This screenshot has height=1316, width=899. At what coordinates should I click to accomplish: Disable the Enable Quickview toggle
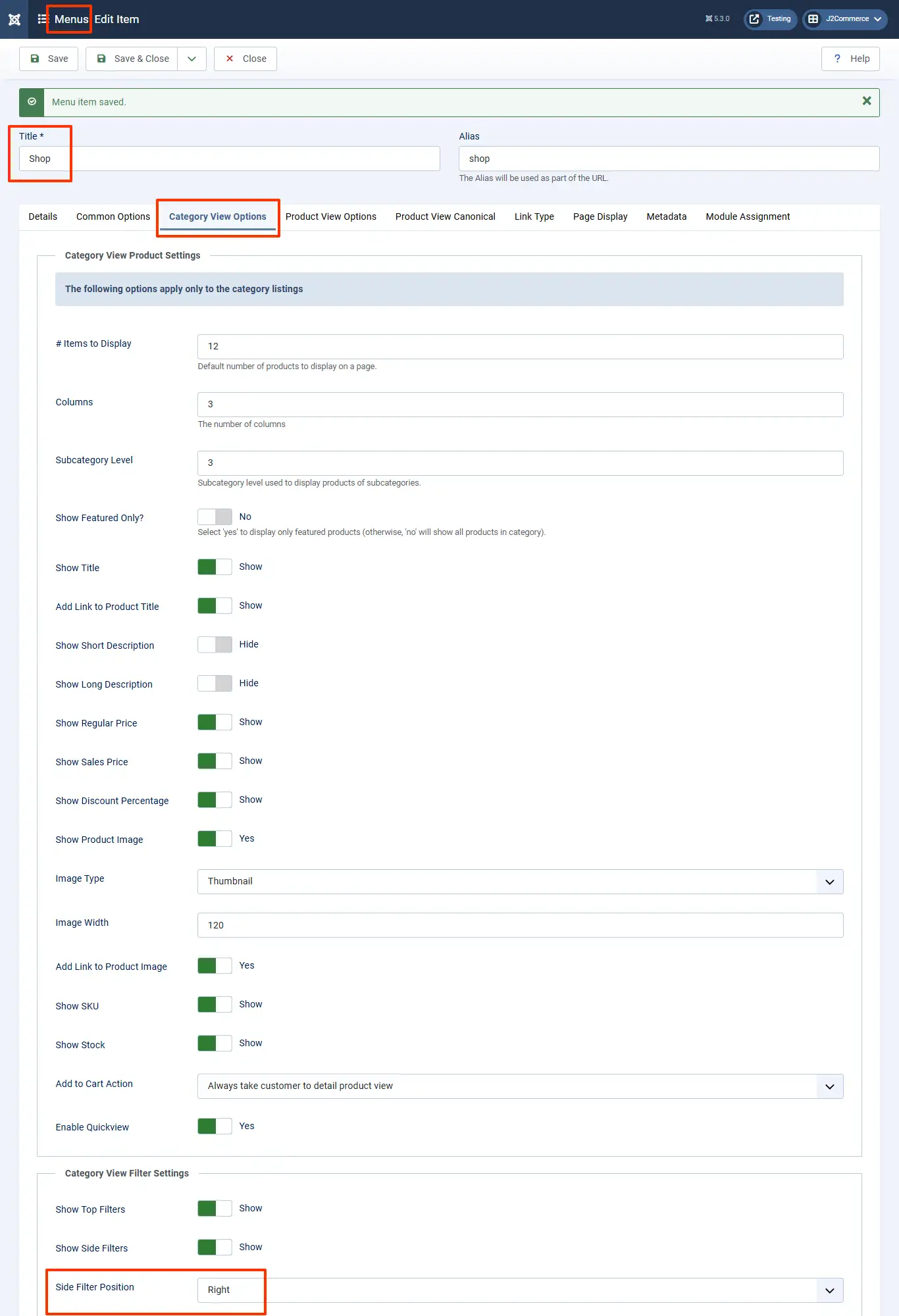[x=215, y=1126]
